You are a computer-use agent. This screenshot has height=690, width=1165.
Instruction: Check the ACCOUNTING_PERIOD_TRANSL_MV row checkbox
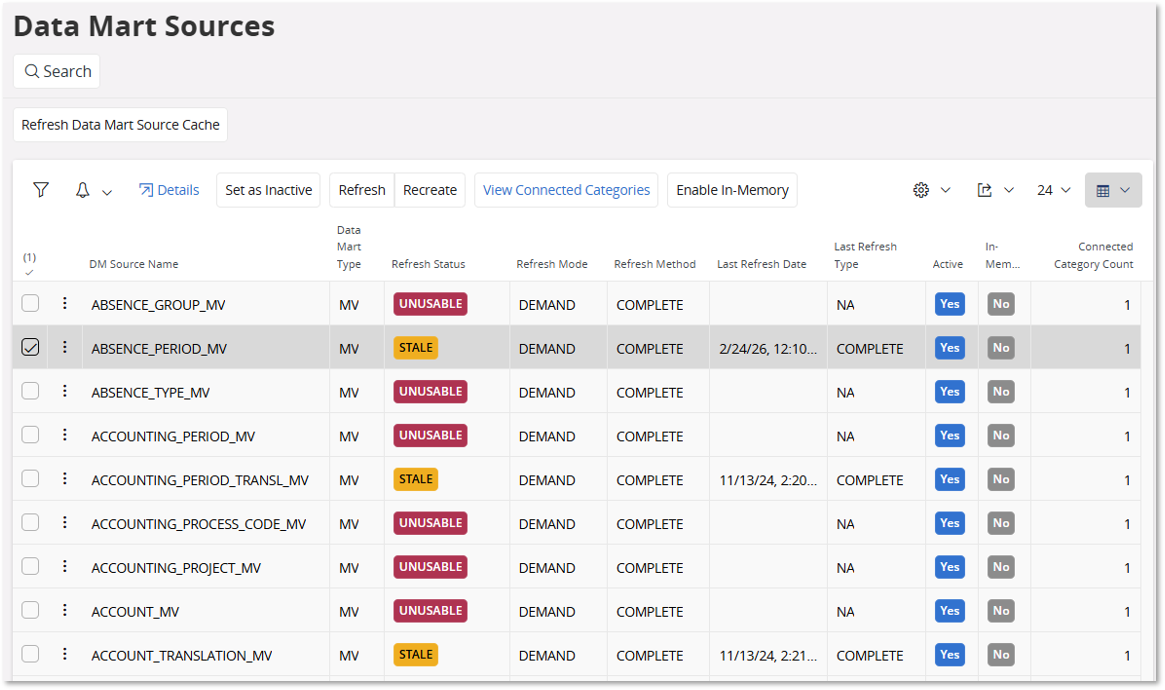(x=30, y=478)
